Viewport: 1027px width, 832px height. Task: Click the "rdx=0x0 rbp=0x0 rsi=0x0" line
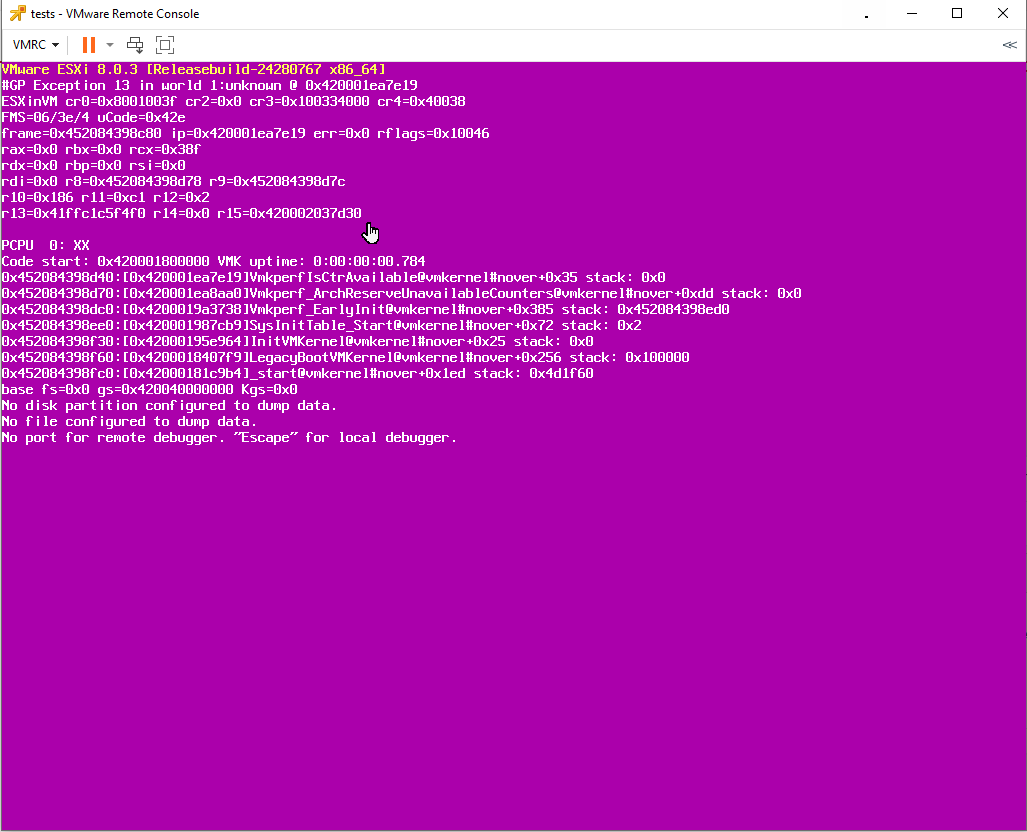point(93,166)
